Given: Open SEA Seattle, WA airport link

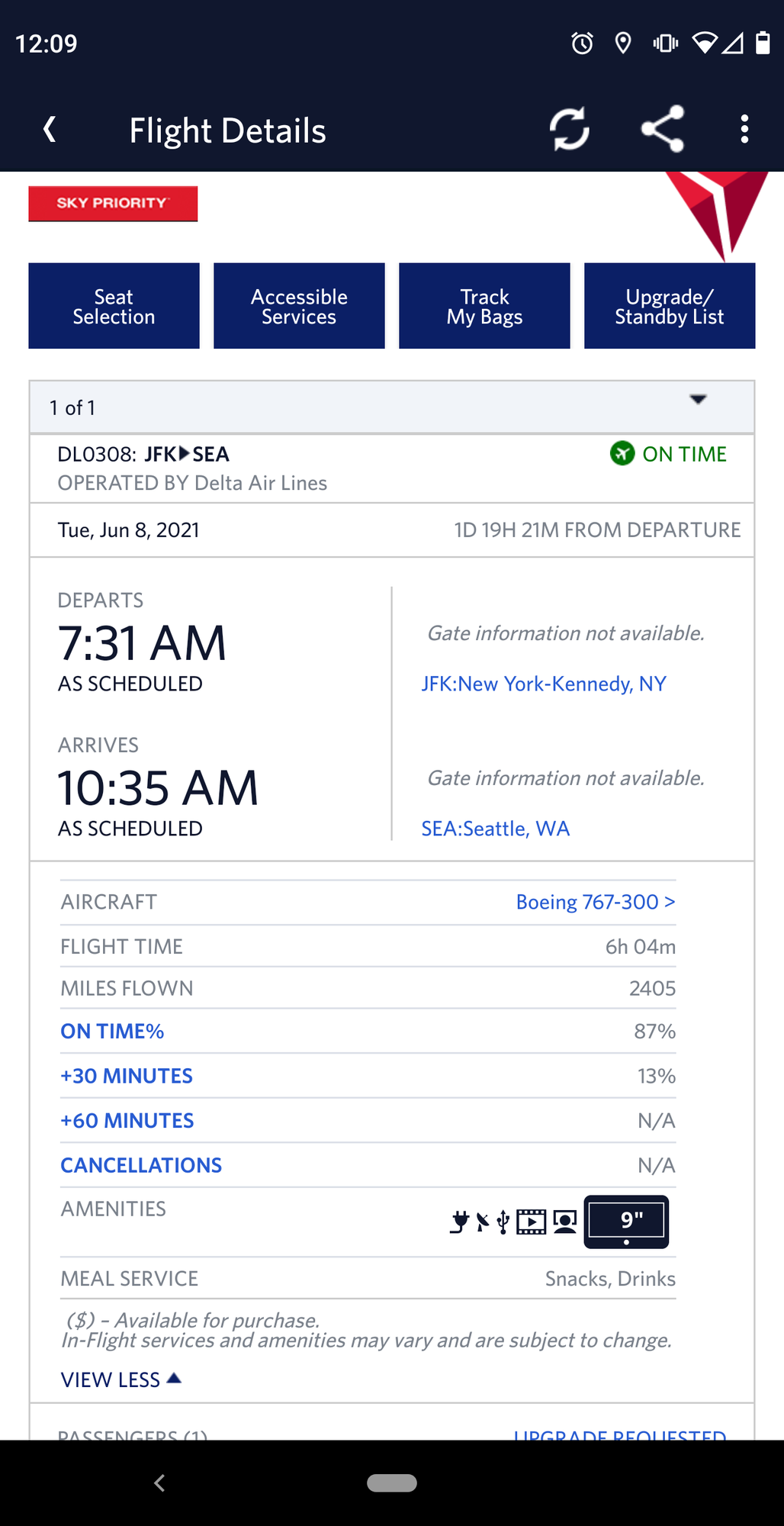Looking at the screenshot, I should [496, 829].
